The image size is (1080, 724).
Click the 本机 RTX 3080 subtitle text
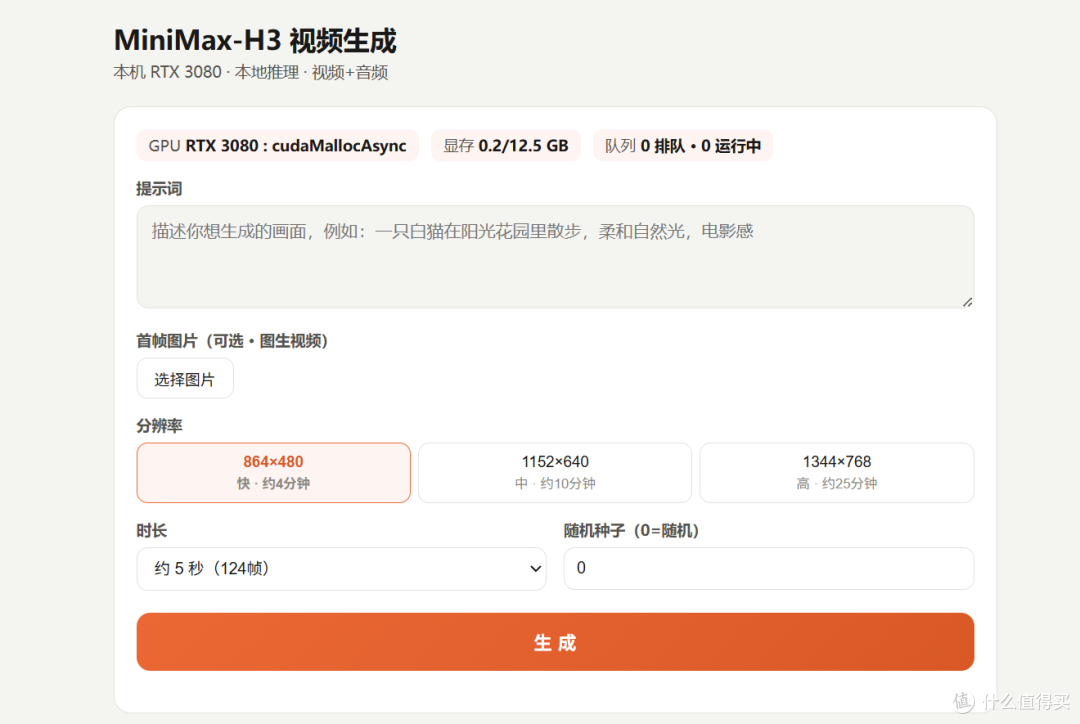click(x=251, y=72)
